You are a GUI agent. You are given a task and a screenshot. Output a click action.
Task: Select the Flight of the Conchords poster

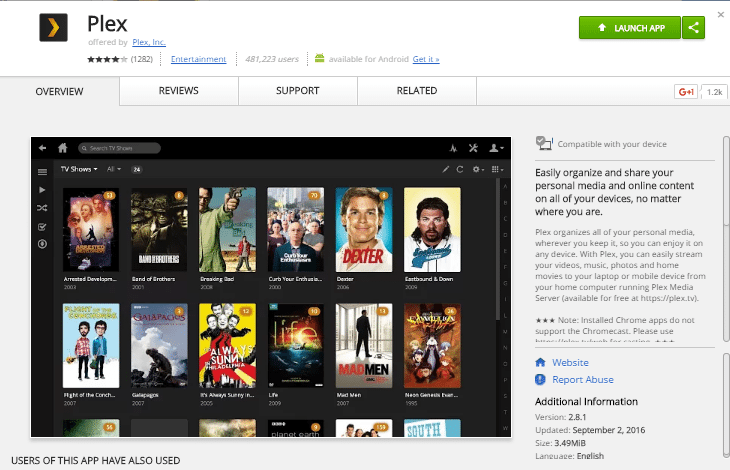[91, 346]
